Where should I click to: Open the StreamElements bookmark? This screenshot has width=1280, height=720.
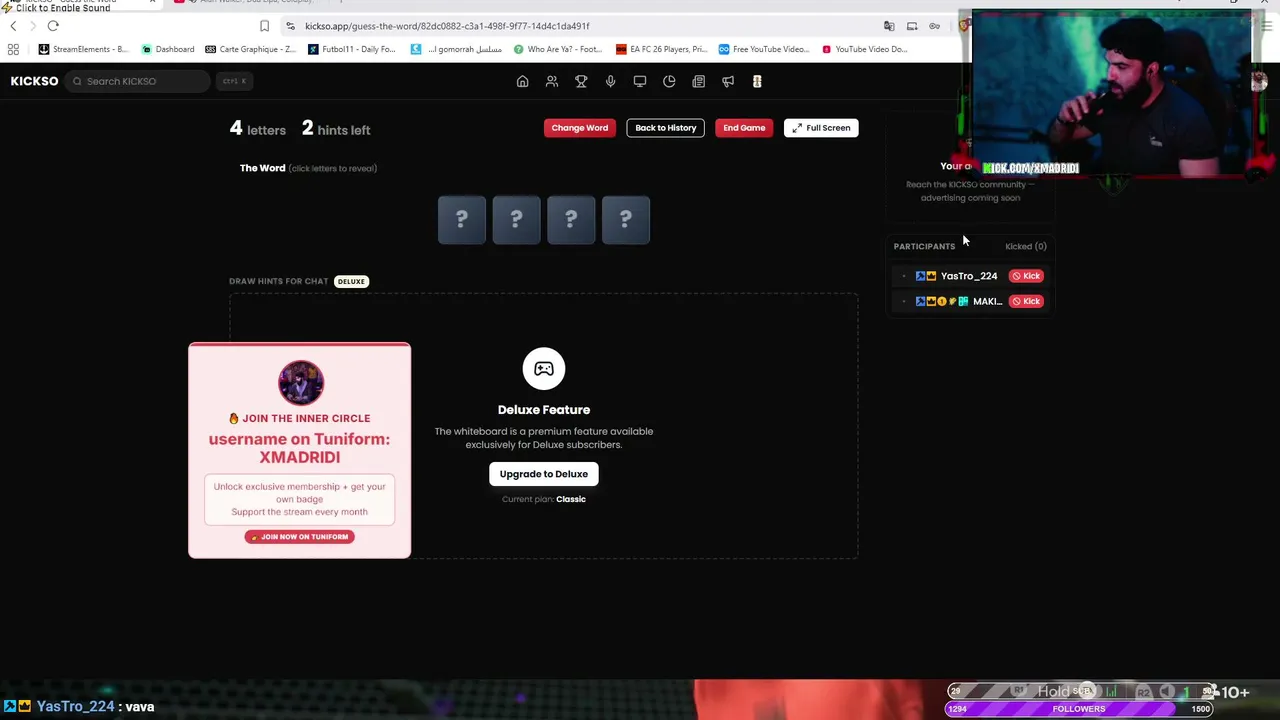point(83,49)
